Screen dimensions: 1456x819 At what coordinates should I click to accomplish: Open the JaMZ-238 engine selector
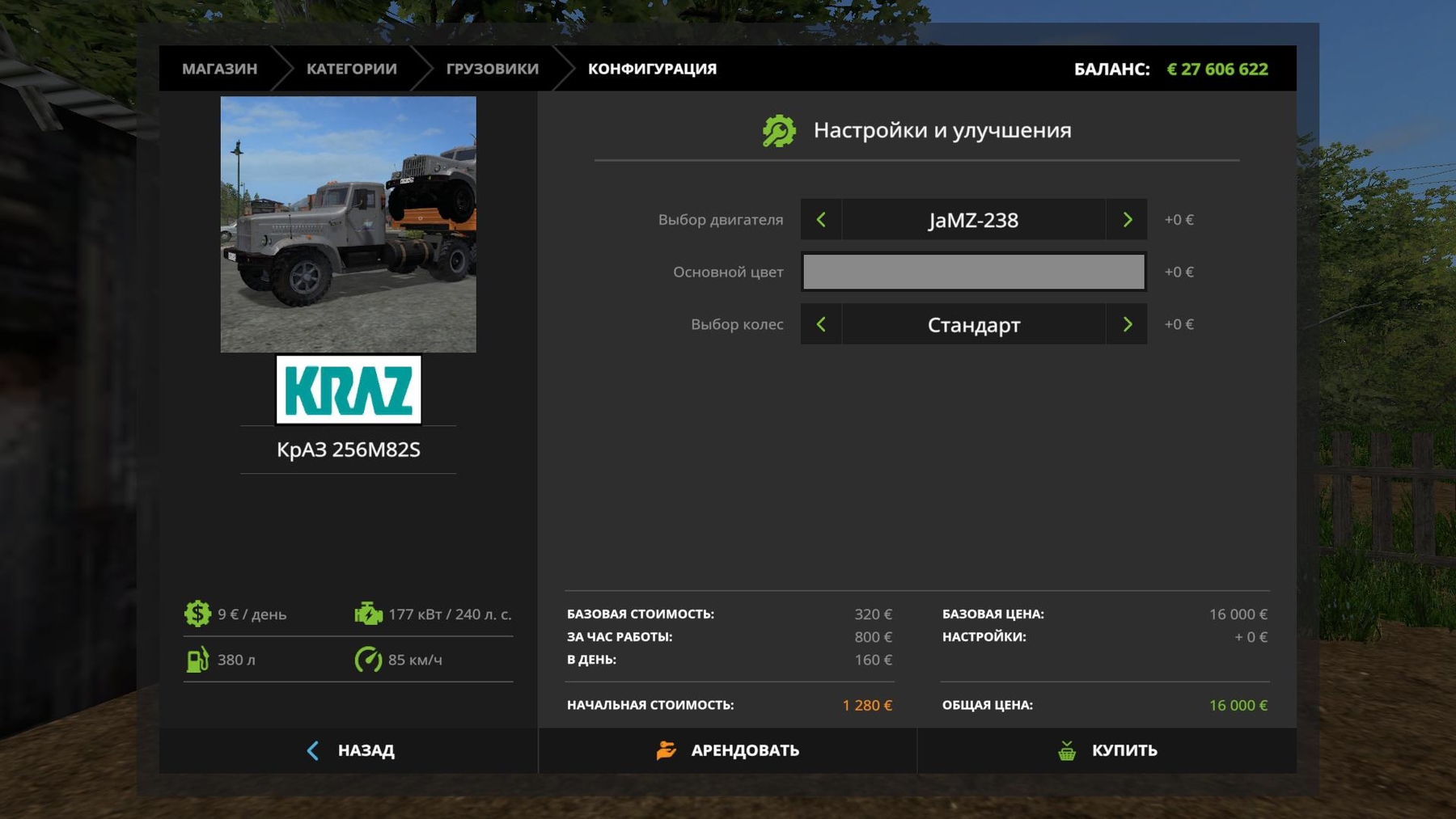pyautogui.click(x=973, y=220)
